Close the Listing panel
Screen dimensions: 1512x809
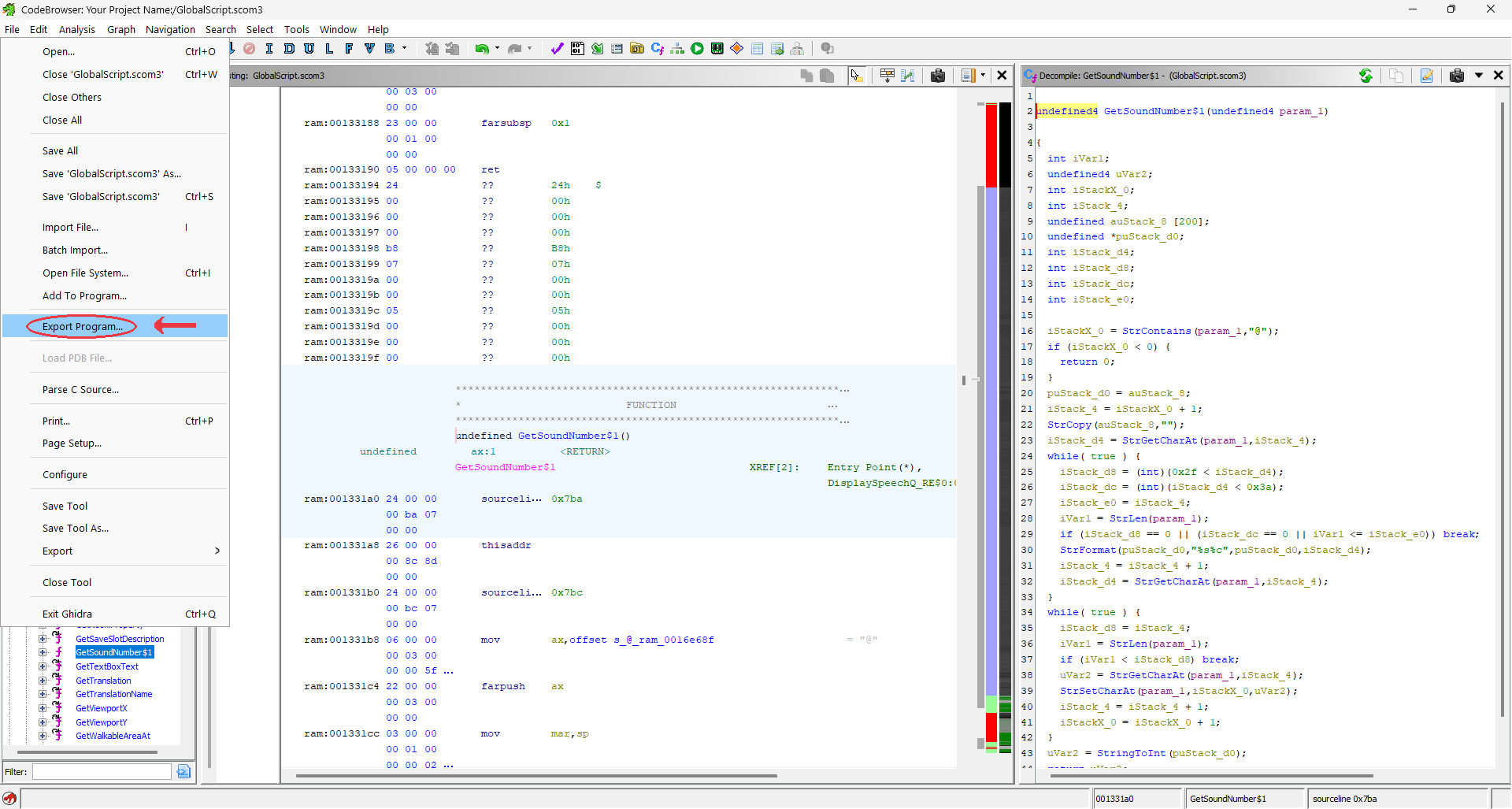coord(1002,76)
